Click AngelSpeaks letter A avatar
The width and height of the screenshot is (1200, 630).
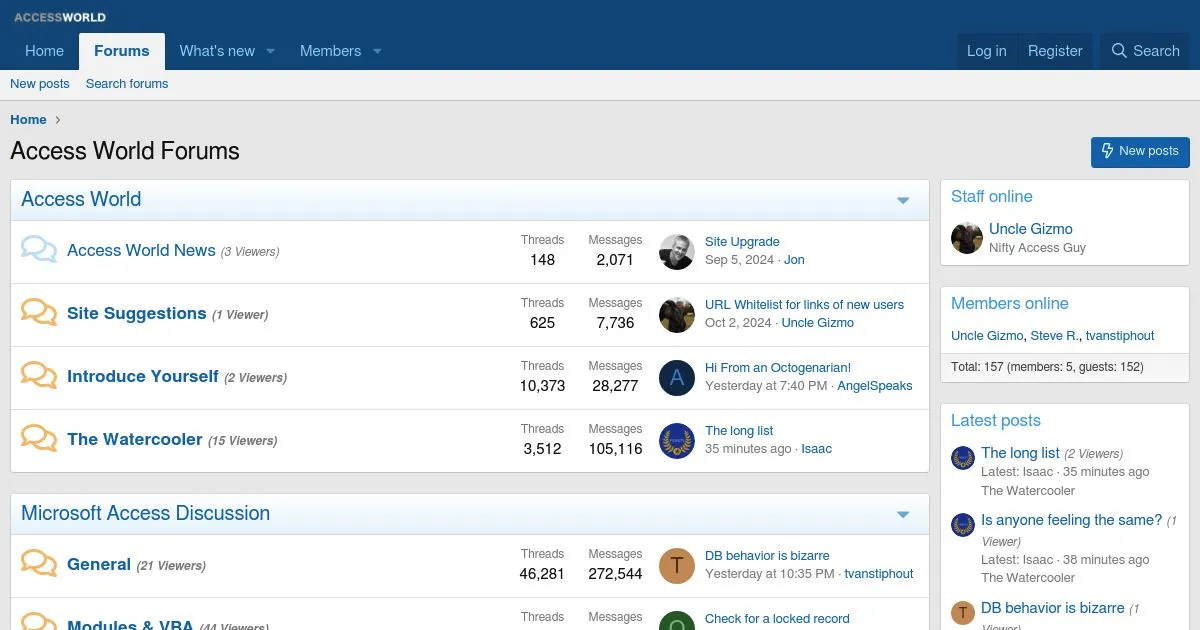[x=677, y=378]
